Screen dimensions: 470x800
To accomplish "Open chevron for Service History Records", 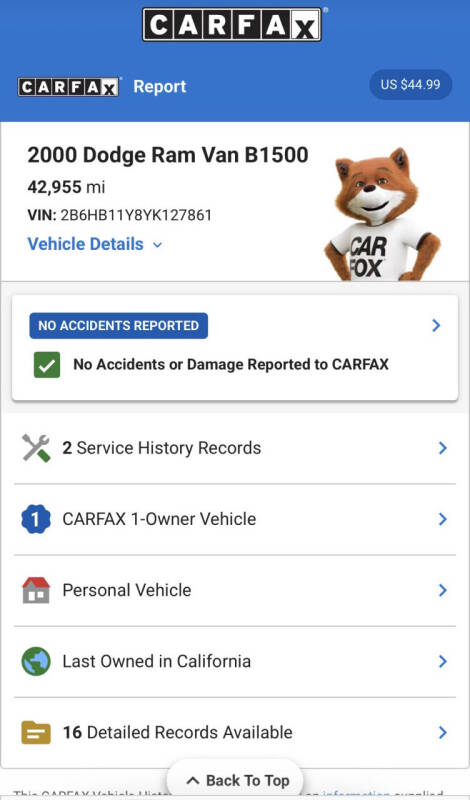I will pyautogui.click(x=442, y=448).
